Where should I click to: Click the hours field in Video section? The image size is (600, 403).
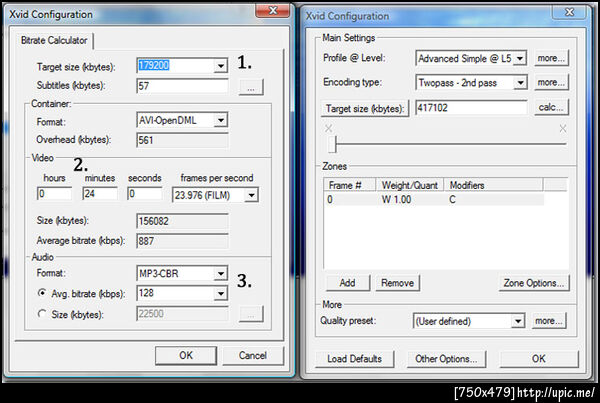tap(54, 194)
